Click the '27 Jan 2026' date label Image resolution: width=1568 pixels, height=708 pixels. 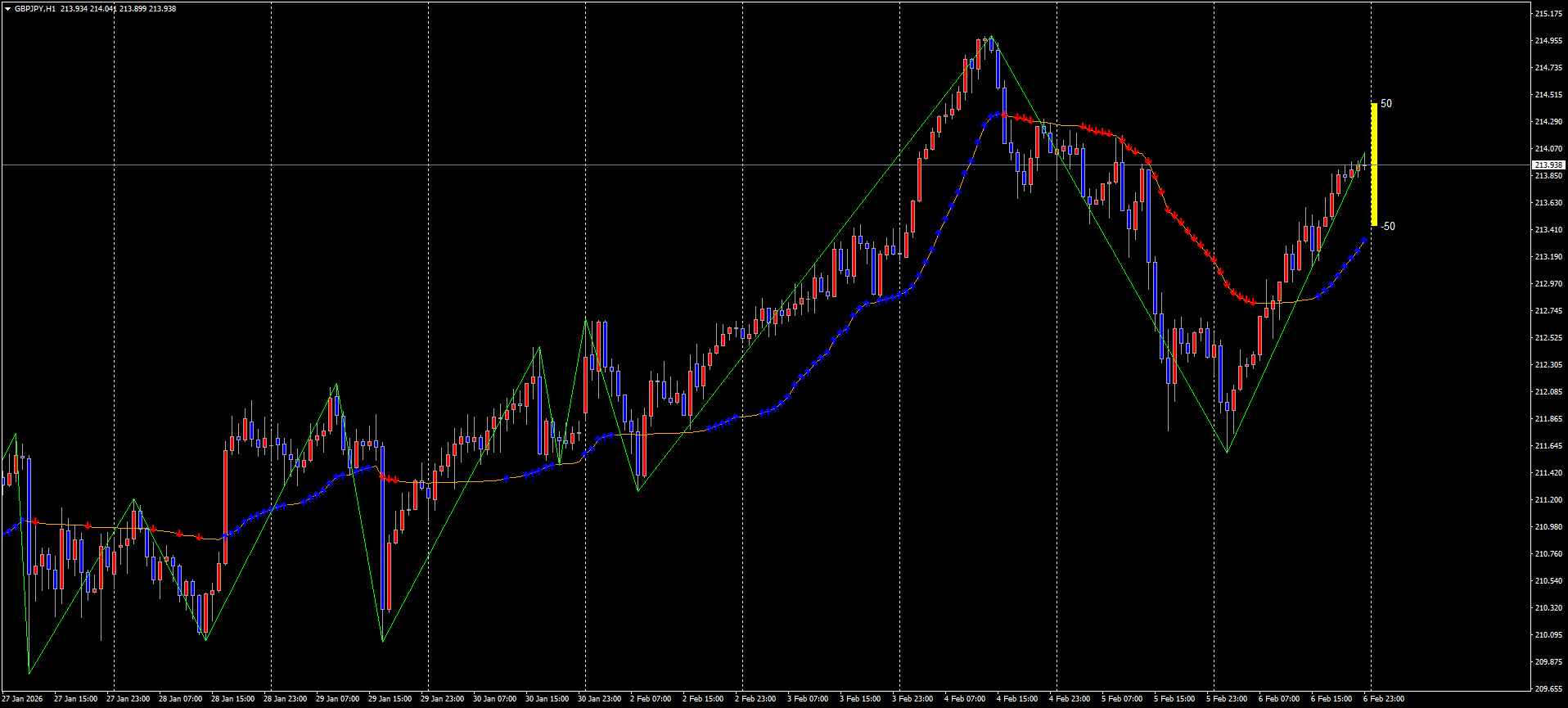tap(22, 699)
